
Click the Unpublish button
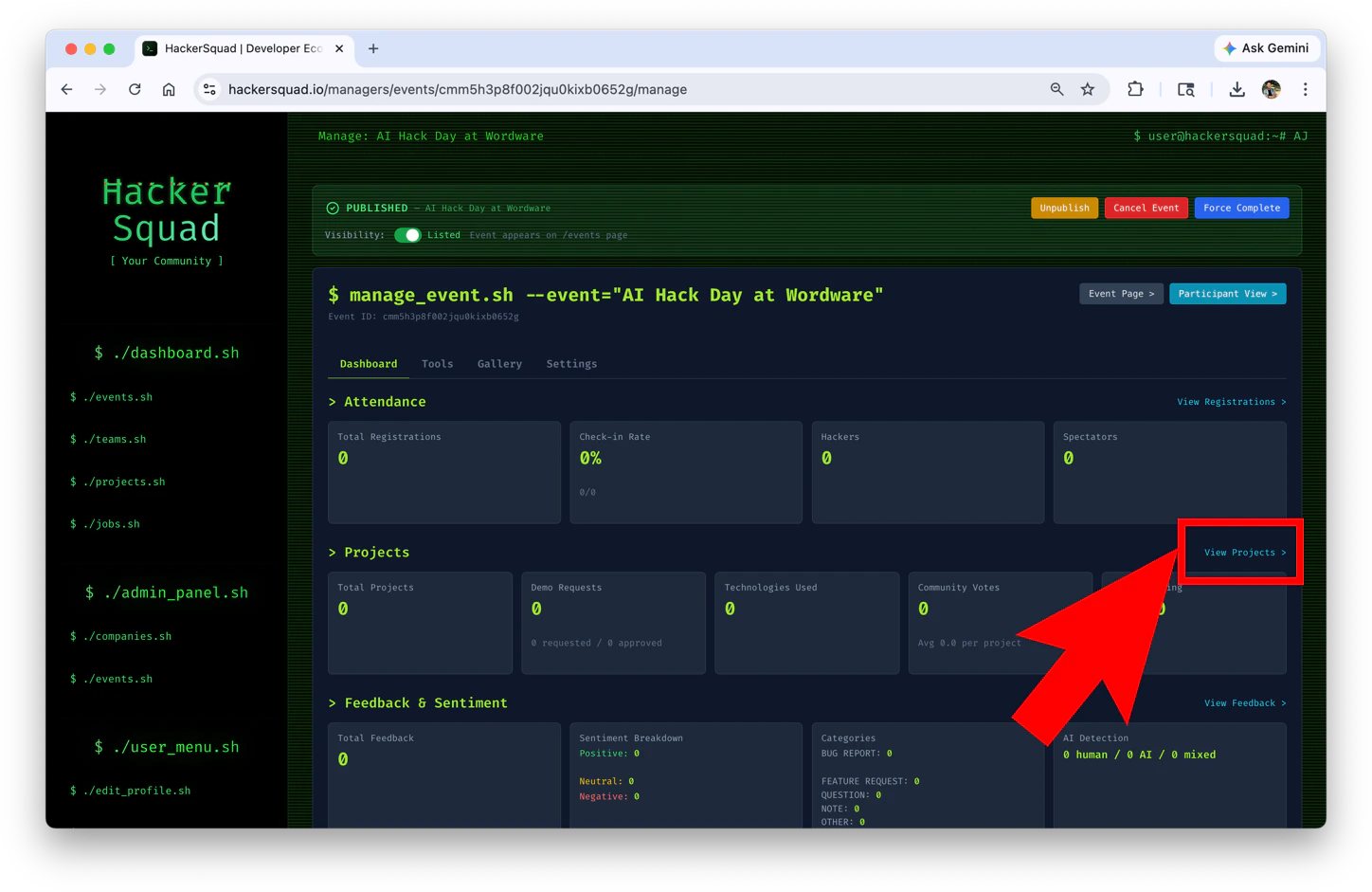pos(1064,208)
